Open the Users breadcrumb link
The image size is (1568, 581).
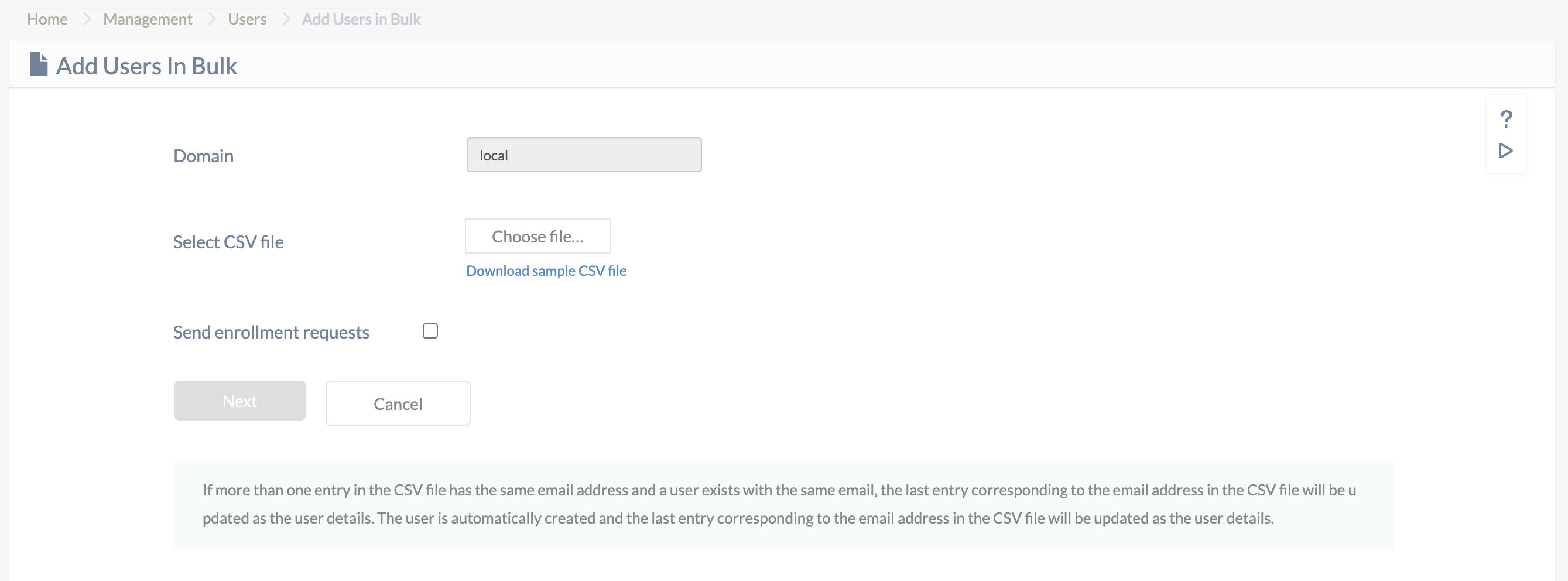[x=247, y=19]
